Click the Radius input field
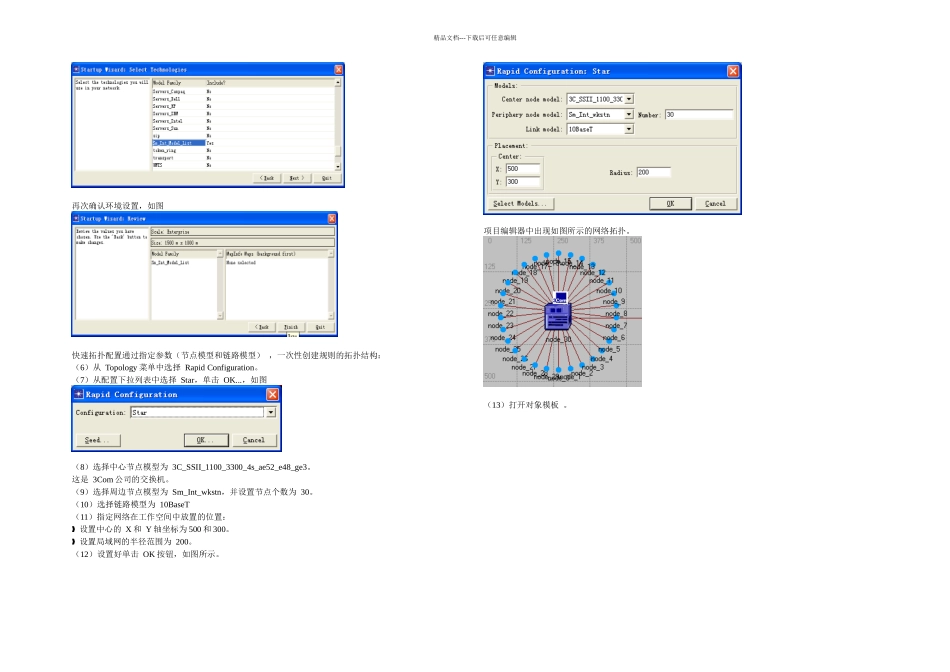The width and height of the screenshot is (950, 672). (653, 173)
